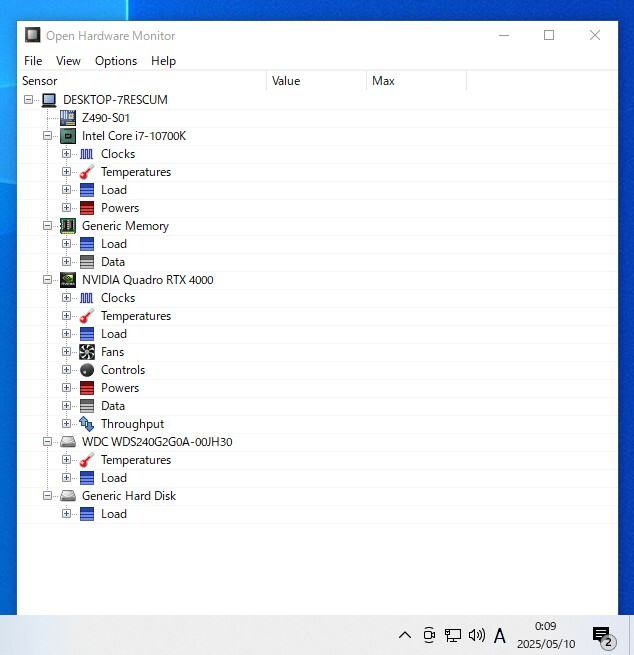
Task: Click the Intel Core i7-10700K CPU chip icon
Action: (68, 136)
